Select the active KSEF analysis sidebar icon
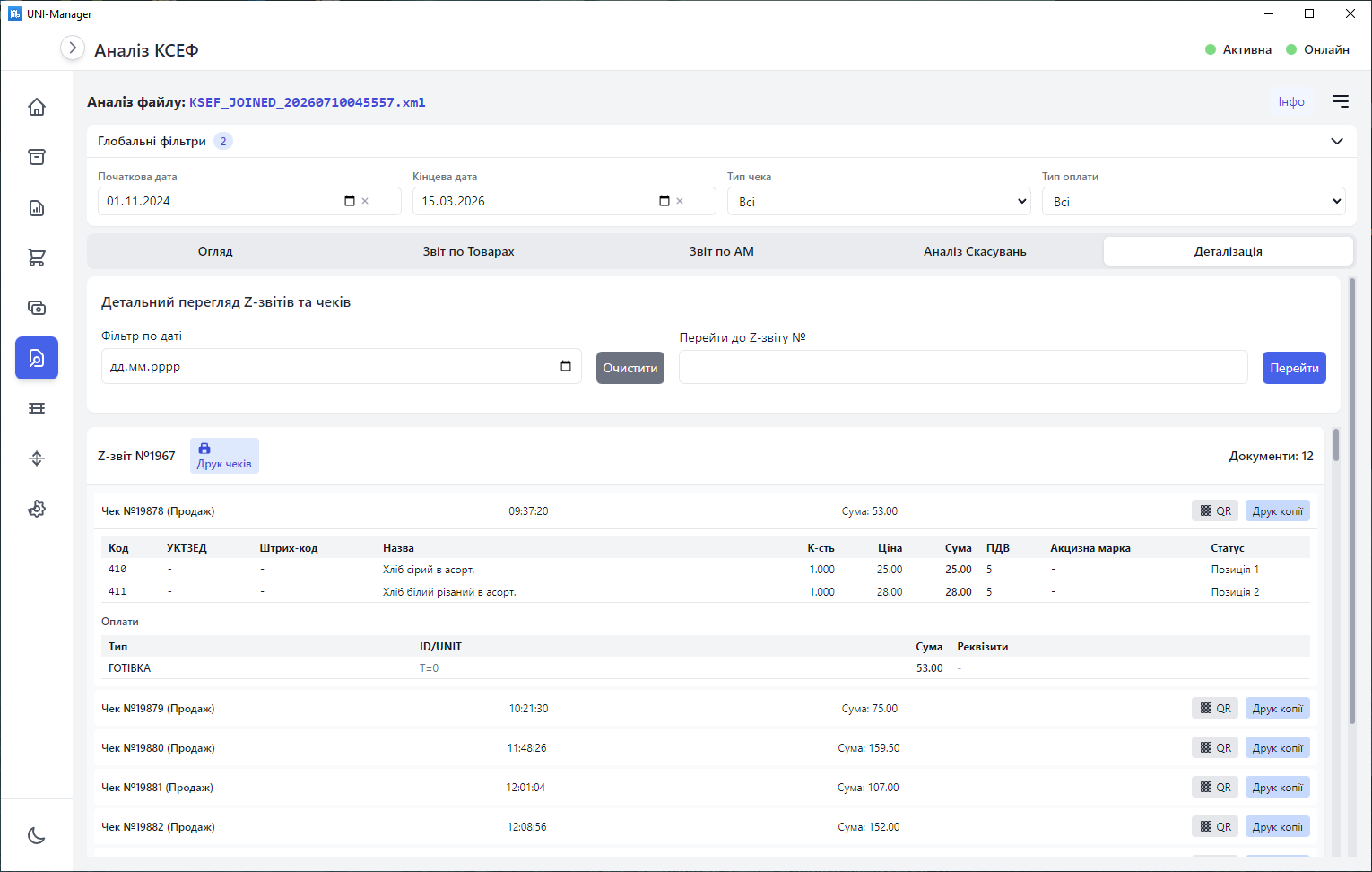Image resolution: width=1372 pixels, height=872 pixels. point(37,358)
